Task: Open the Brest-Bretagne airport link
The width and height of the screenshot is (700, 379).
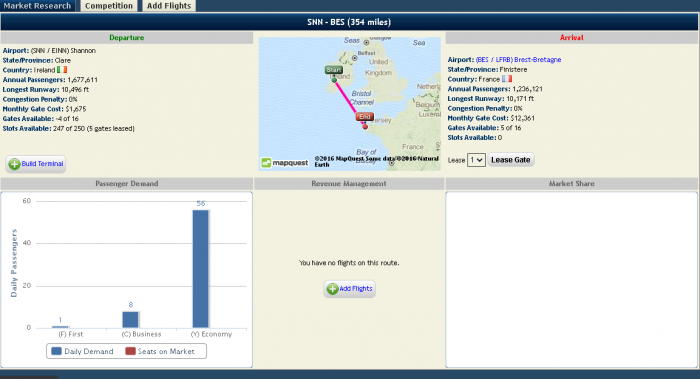Action: tap(518, 60)
